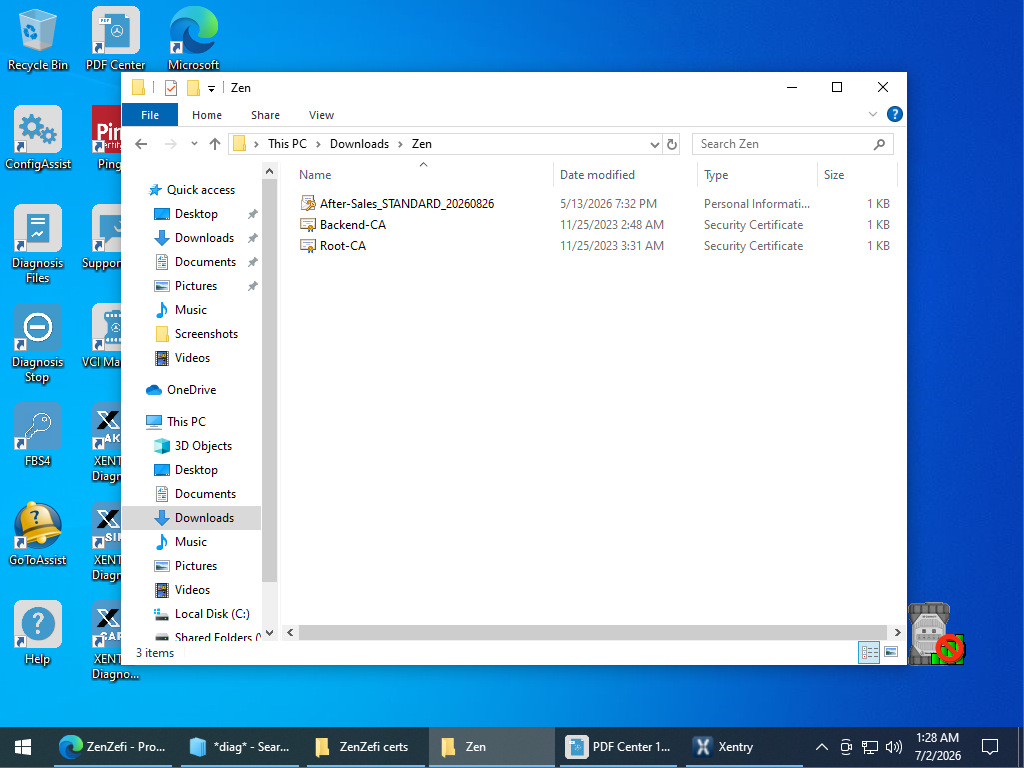Refresh the Zen folder view

click(x=671, y=144)
